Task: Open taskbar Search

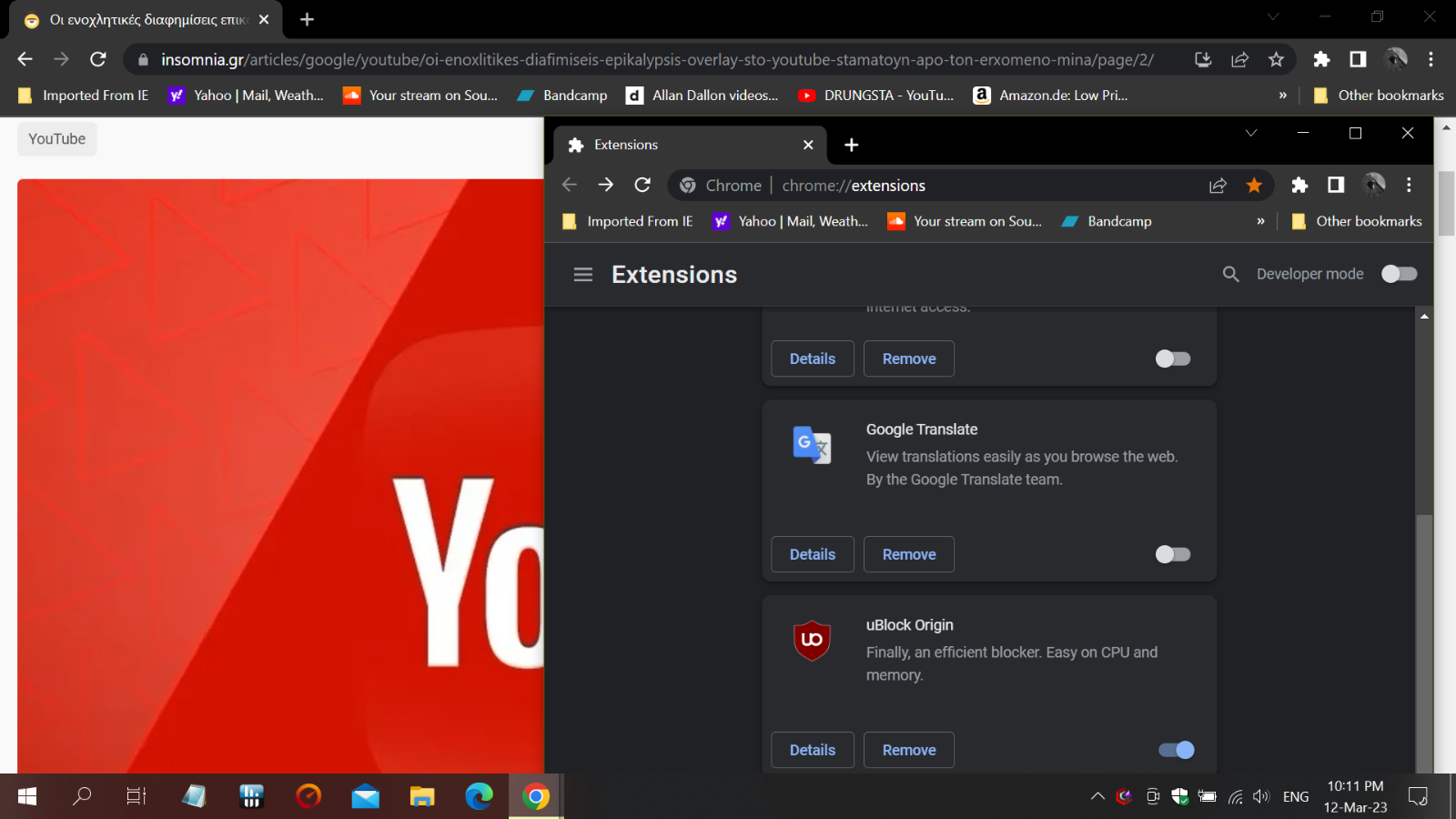Action: tap(82, 796)
